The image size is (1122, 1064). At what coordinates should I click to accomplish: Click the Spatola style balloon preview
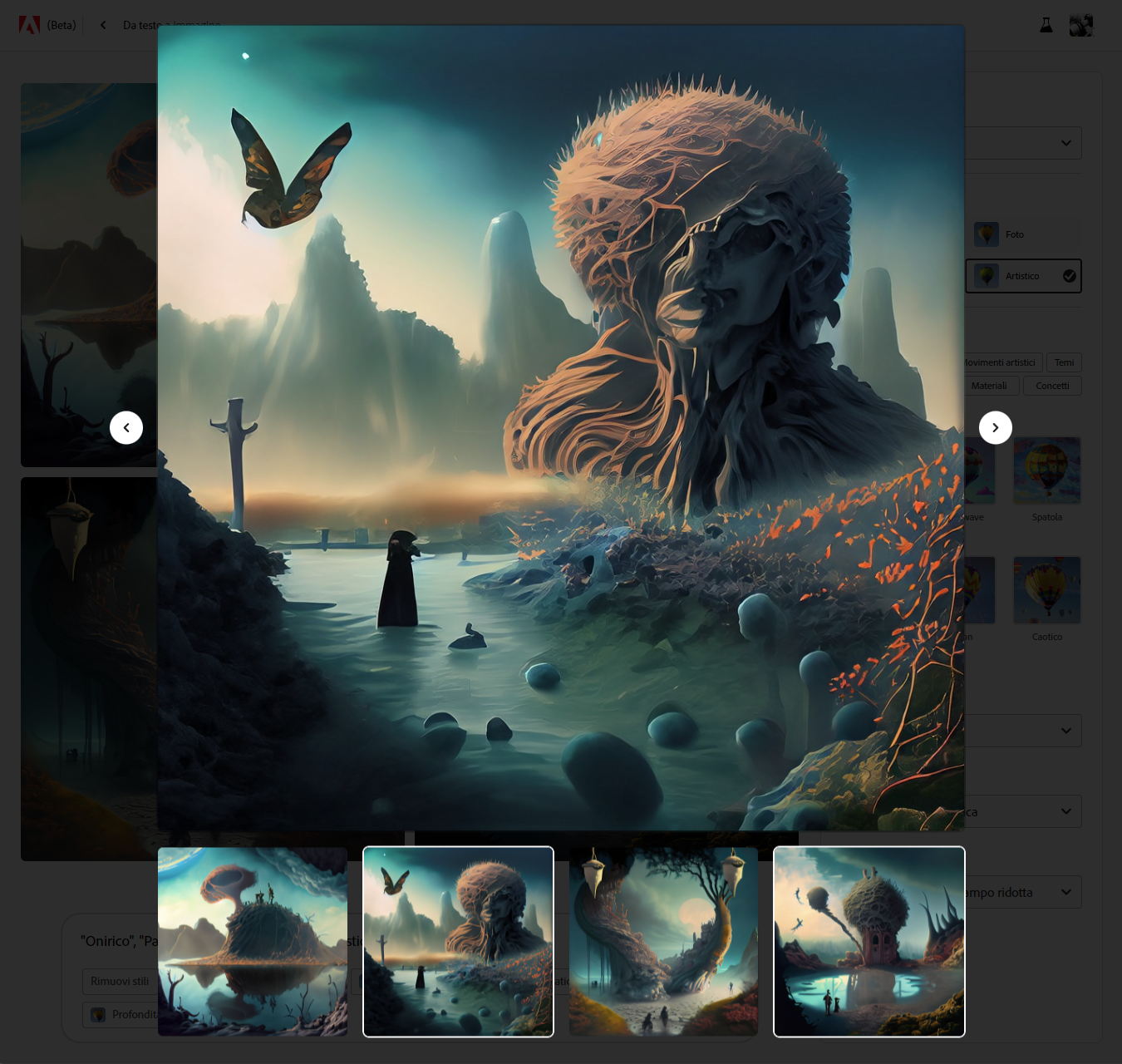pyautogui.click(x=1046, y=470)
